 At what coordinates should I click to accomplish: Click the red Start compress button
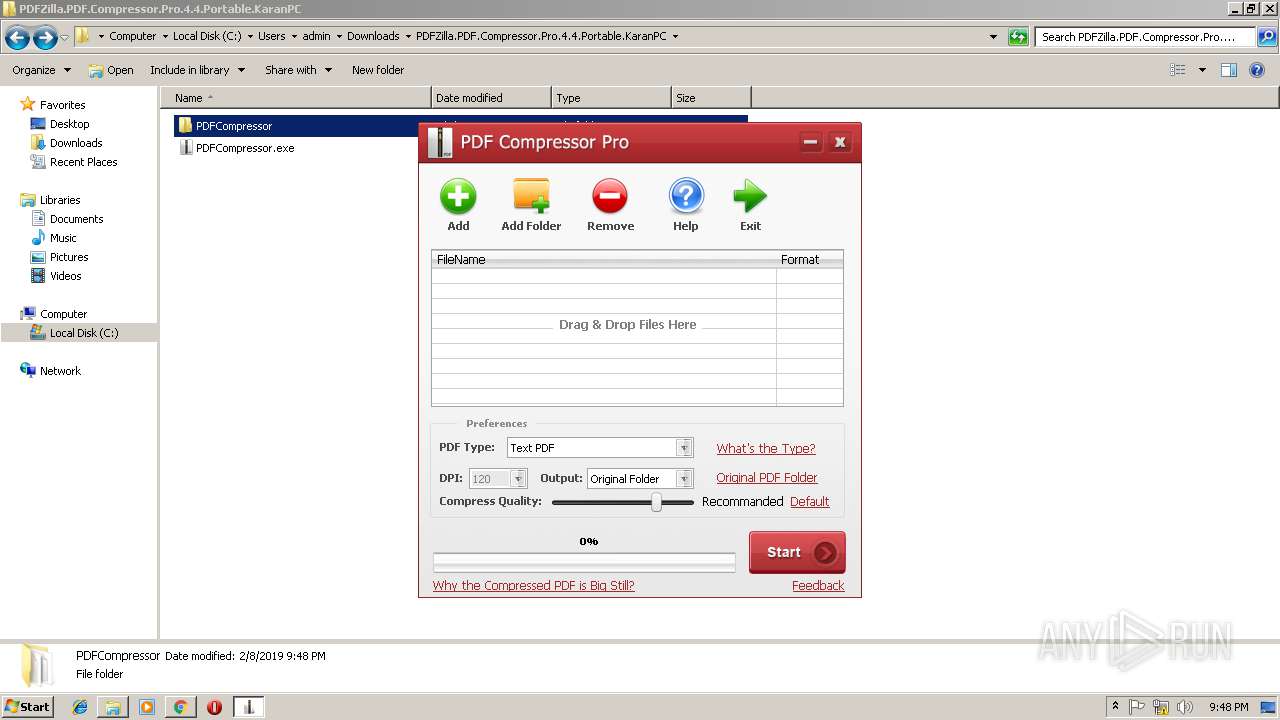797,552
